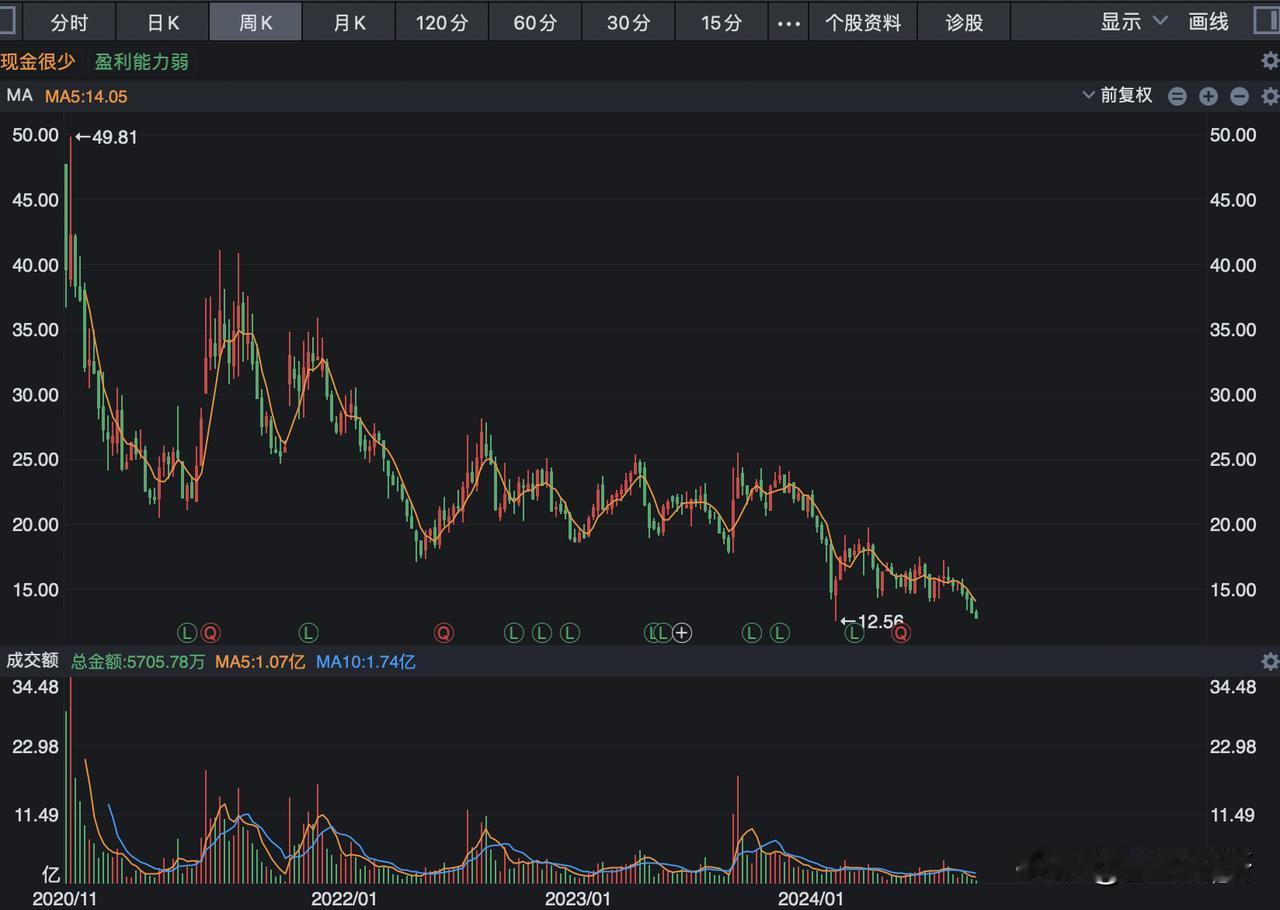This screenshot has height=910, width=1280.
Task: Open the 显示 display dropdown
Action: pyautogui.click(x=1133, y=22)
